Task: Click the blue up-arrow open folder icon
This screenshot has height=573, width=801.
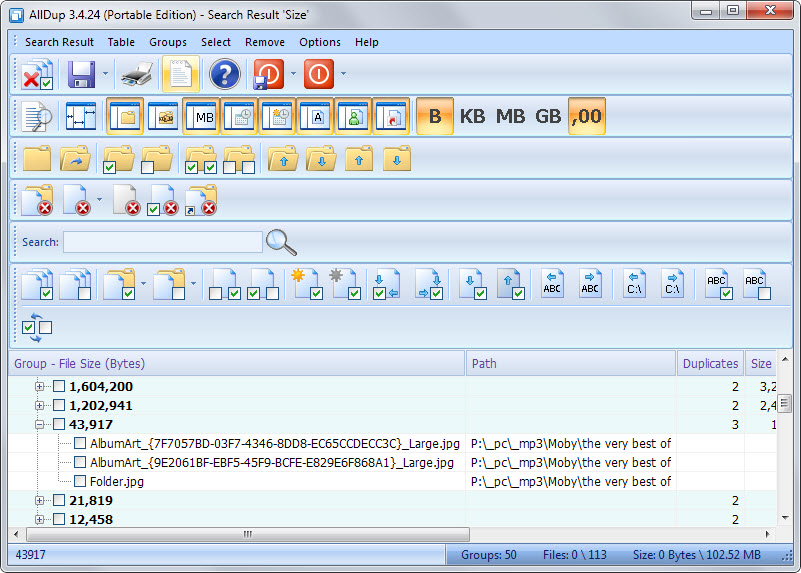Action: (283, 159)
